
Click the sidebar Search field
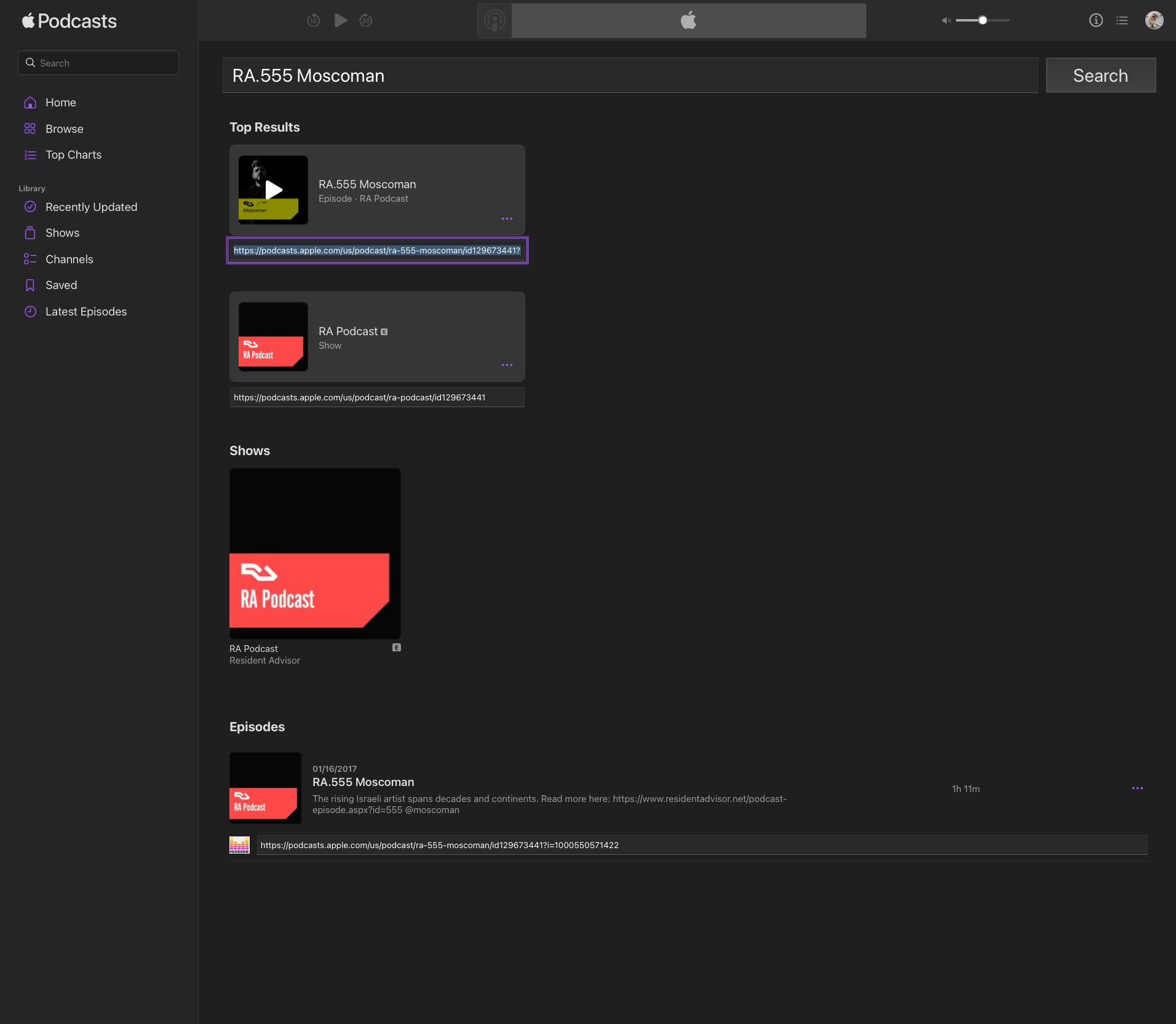coord(98,63)
